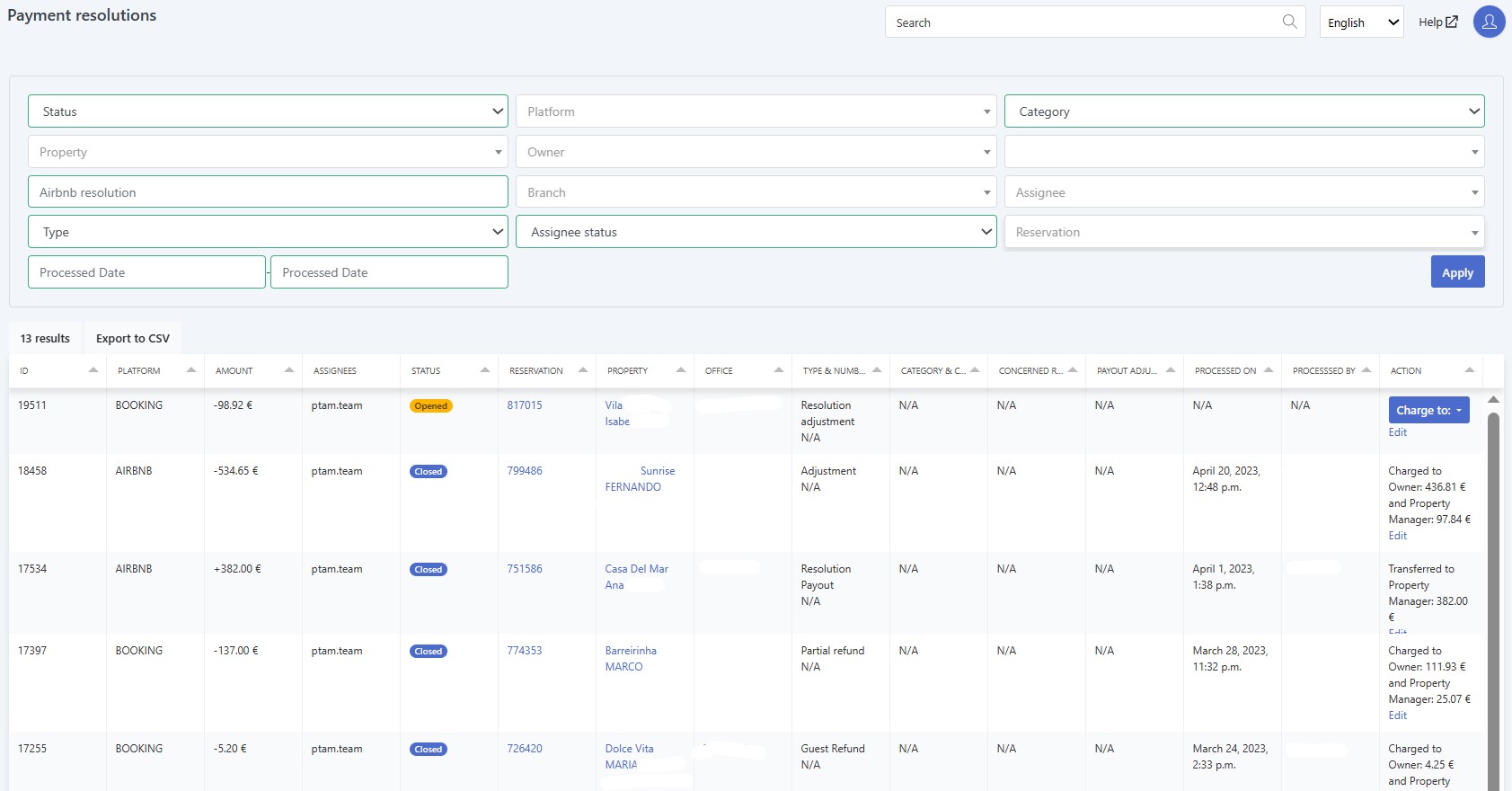Sort table by ID column arrow
Screen dimensions: 1512x791
click(x=93, y=370)
